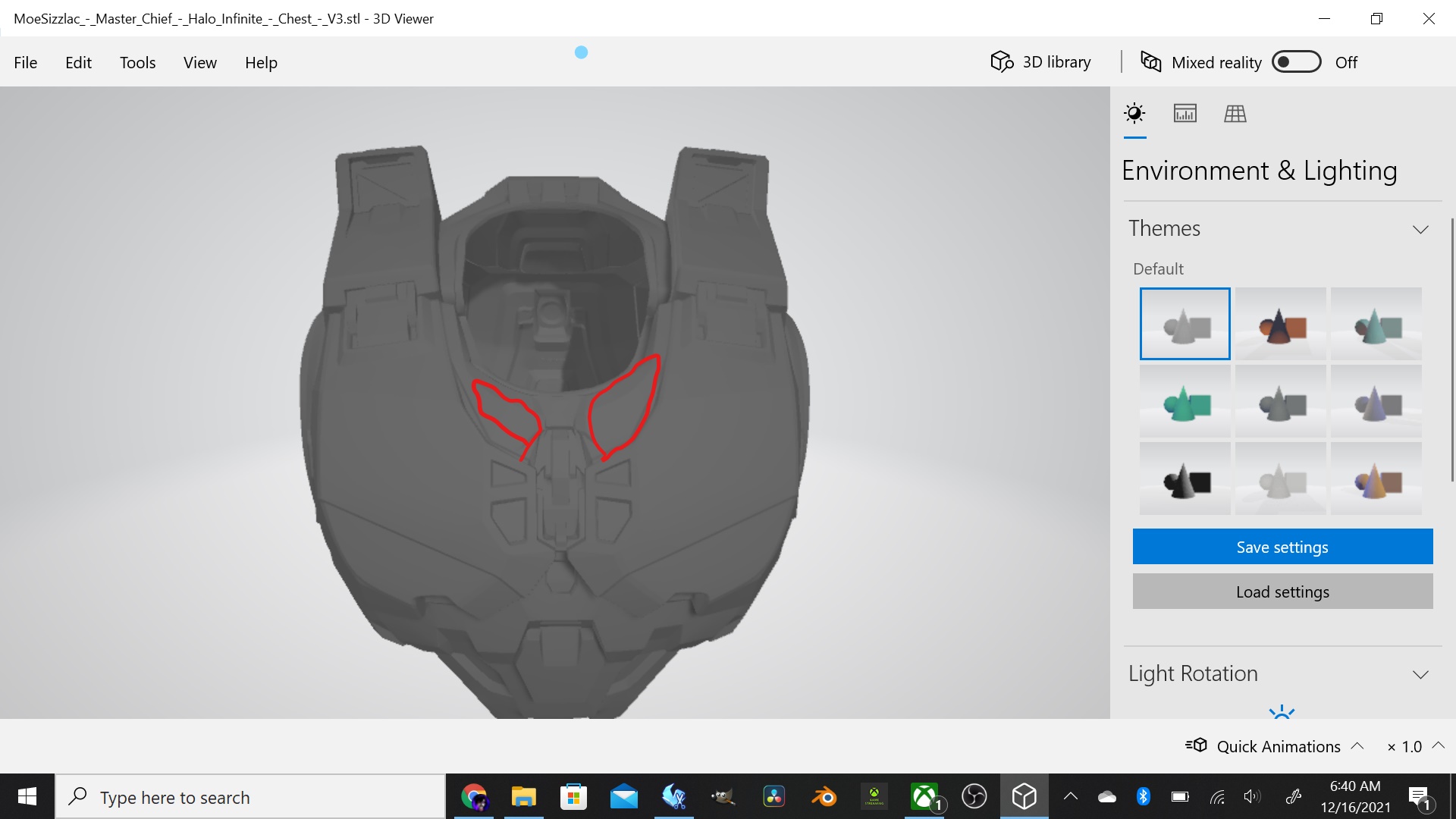
Task: Click the OneDrive cloud tray icon
Action: coord(1107,796)
